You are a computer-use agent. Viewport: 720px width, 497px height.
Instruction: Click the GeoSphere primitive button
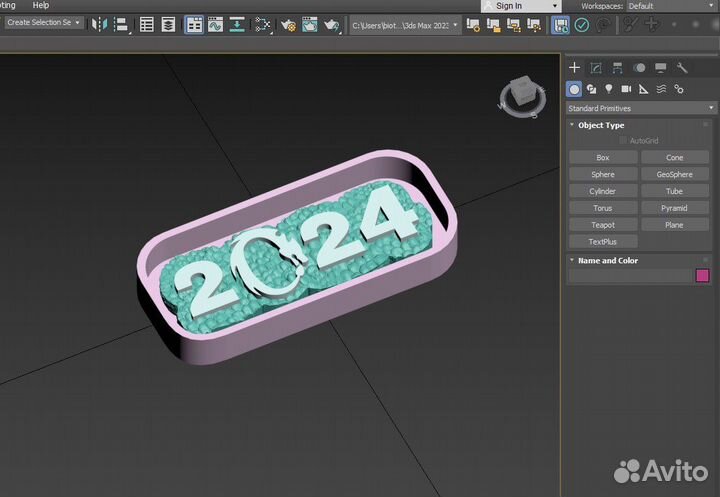[674, 174]
